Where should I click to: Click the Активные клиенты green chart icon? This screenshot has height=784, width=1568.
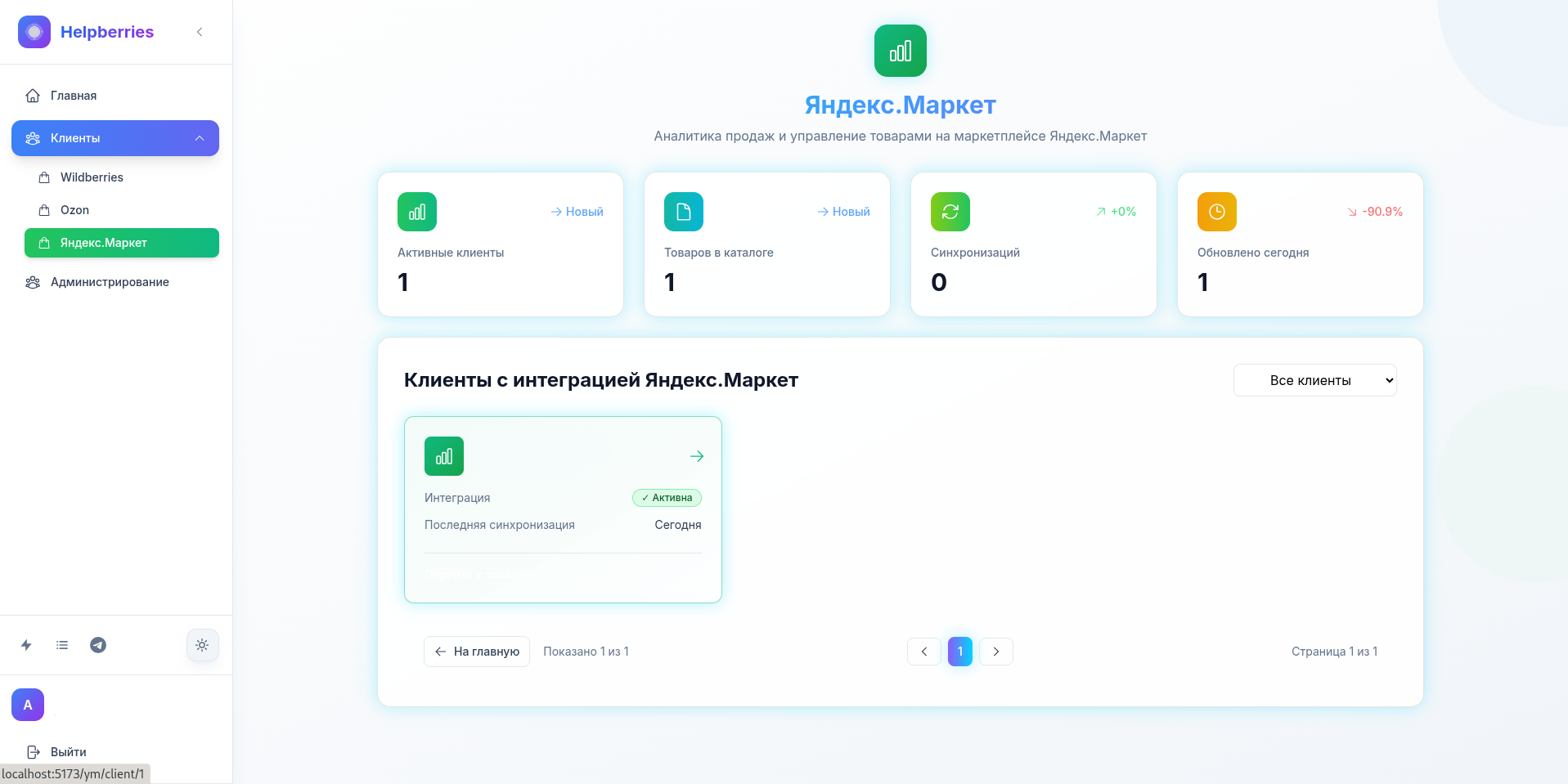(x=417, y=212)
